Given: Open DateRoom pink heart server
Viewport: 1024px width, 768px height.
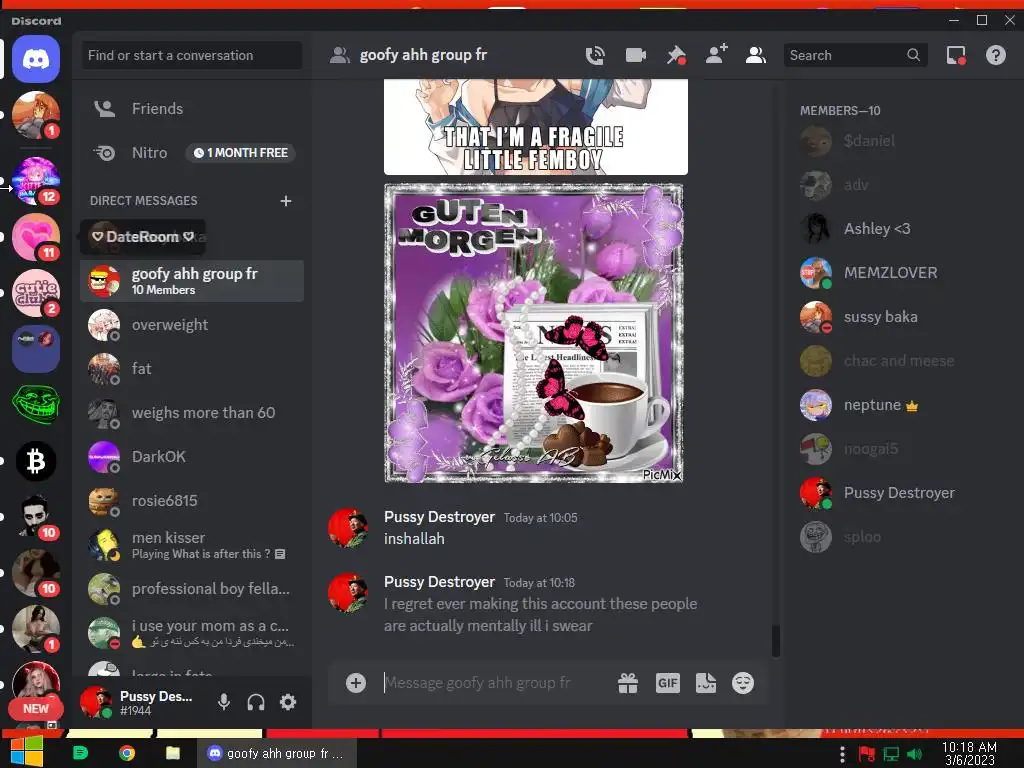Looking at the screenshot, I should (x=36, y=237).
